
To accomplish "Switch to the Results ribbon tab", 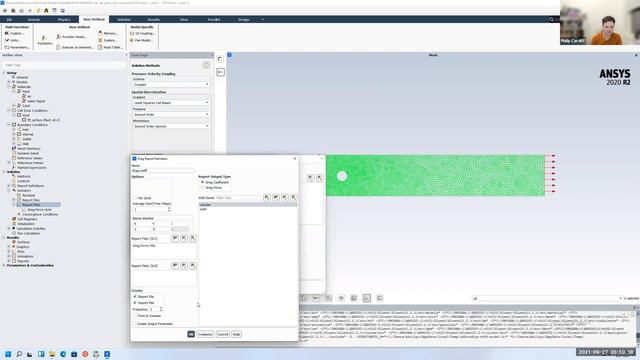I will click(154, 20).
